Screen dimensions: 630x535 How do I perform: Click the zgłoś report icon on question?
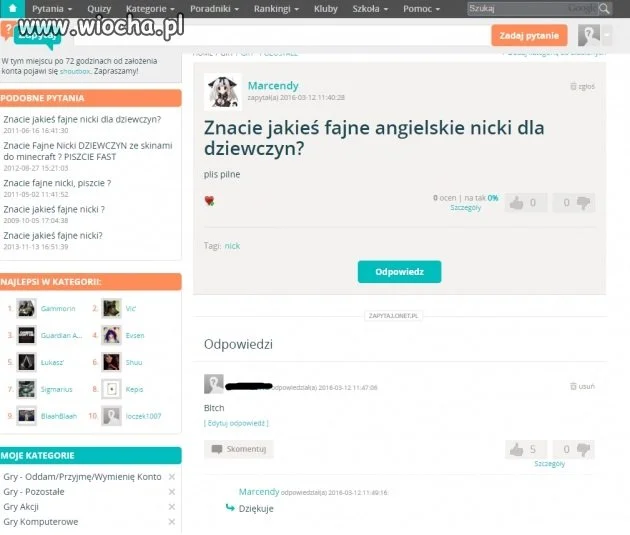click(573, 86)
